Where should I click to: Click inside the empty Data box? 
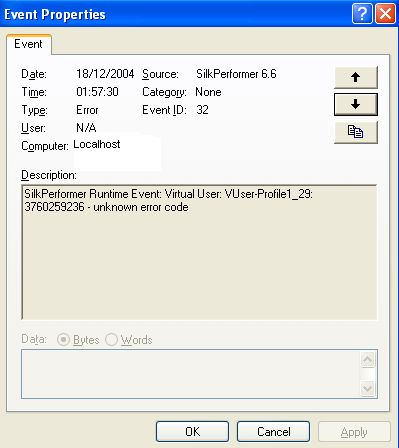pos(191,374)
